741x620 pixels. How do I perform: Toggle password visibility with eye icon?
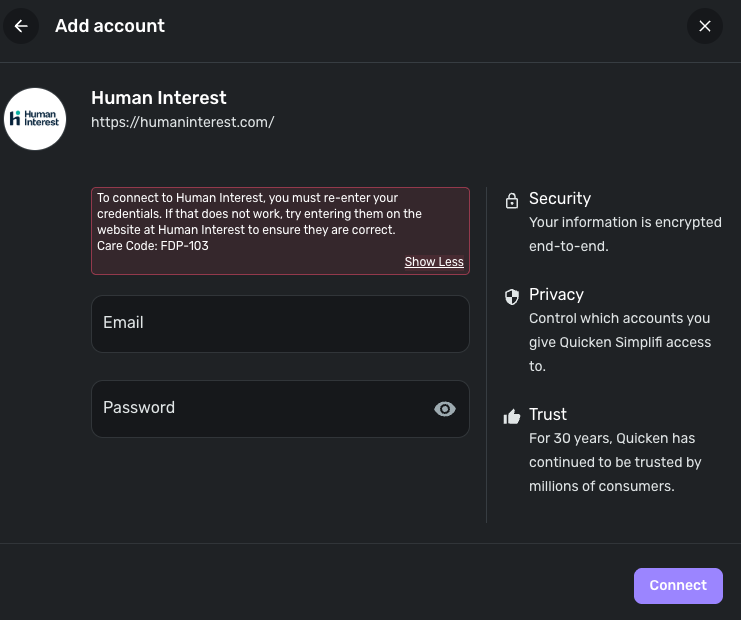(445, 408)
